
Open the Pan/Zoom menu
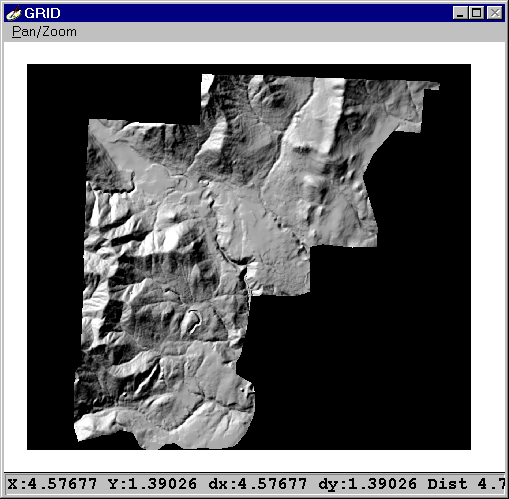[x=44, y=32]
